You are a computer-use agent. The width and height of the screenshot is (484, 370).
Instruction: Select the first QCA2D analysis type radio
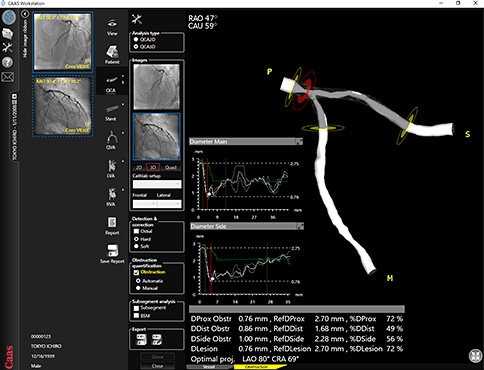(136, 39)
